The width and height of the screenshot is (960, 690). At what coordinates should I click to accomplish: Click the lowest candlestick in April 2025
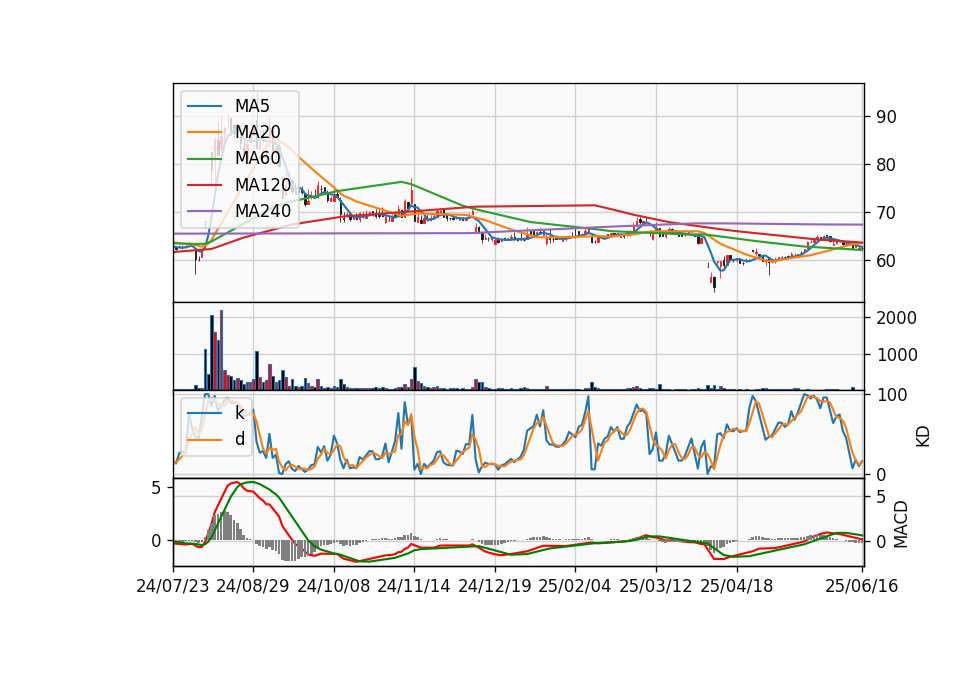click(x=714, y=282)
